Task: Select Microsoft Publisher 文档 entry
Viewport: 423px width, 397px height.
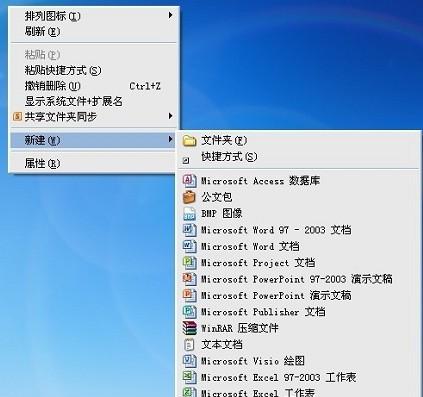Action: point(299,312)
